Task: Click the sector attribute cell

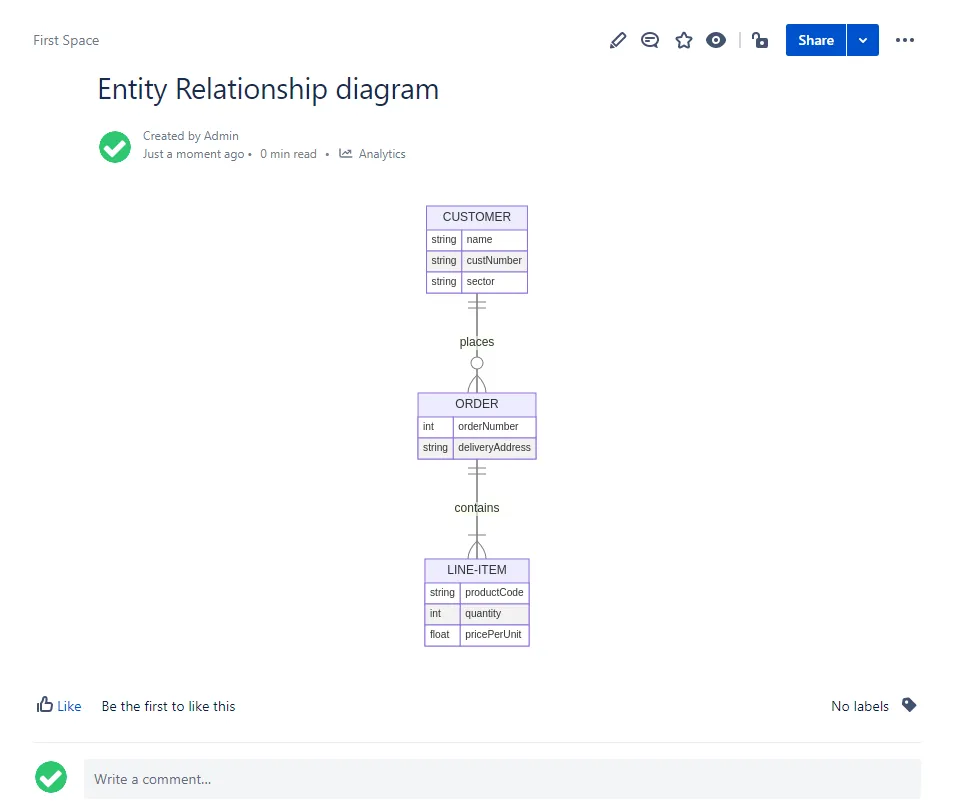Action: 494,282
